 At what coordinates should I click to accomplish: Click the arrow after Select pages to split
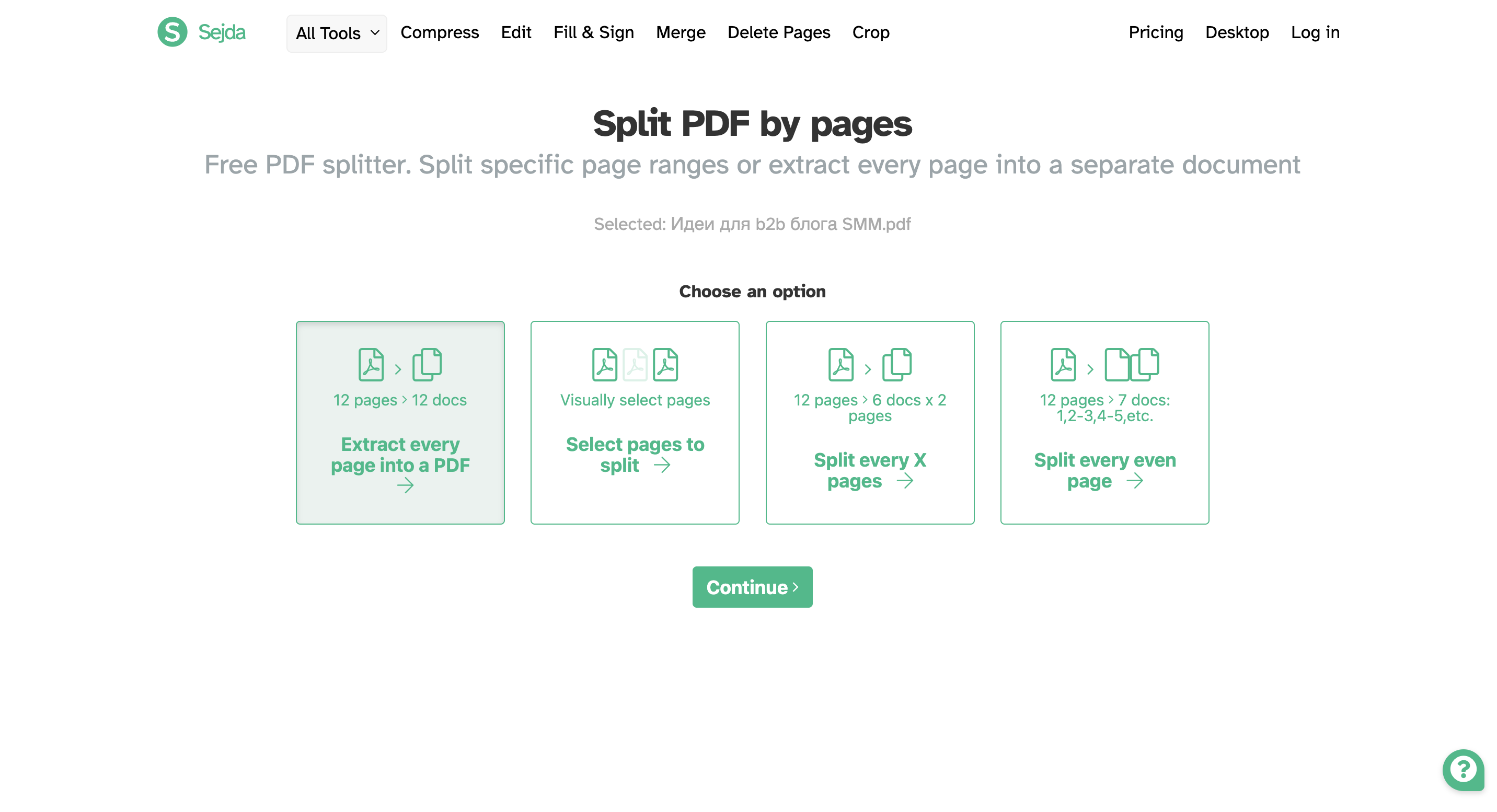(662, 465)
